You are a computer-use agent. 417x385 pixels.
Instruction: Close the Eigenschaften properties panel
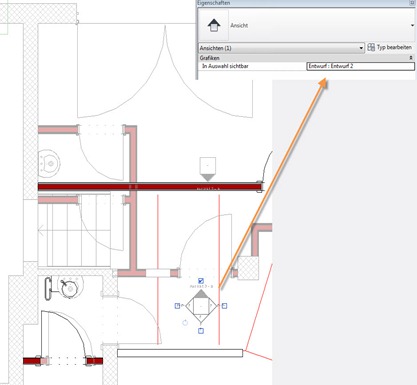click(412, 3)
